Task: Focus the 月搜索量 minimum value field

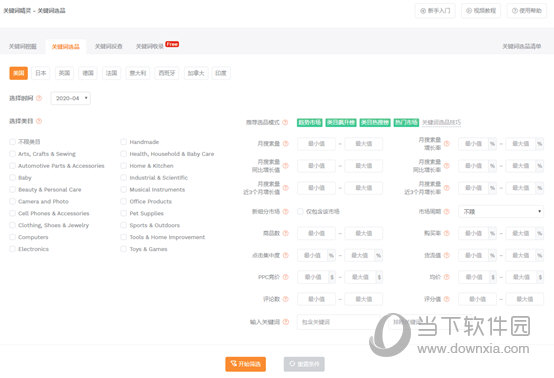Action: point(316,144)
